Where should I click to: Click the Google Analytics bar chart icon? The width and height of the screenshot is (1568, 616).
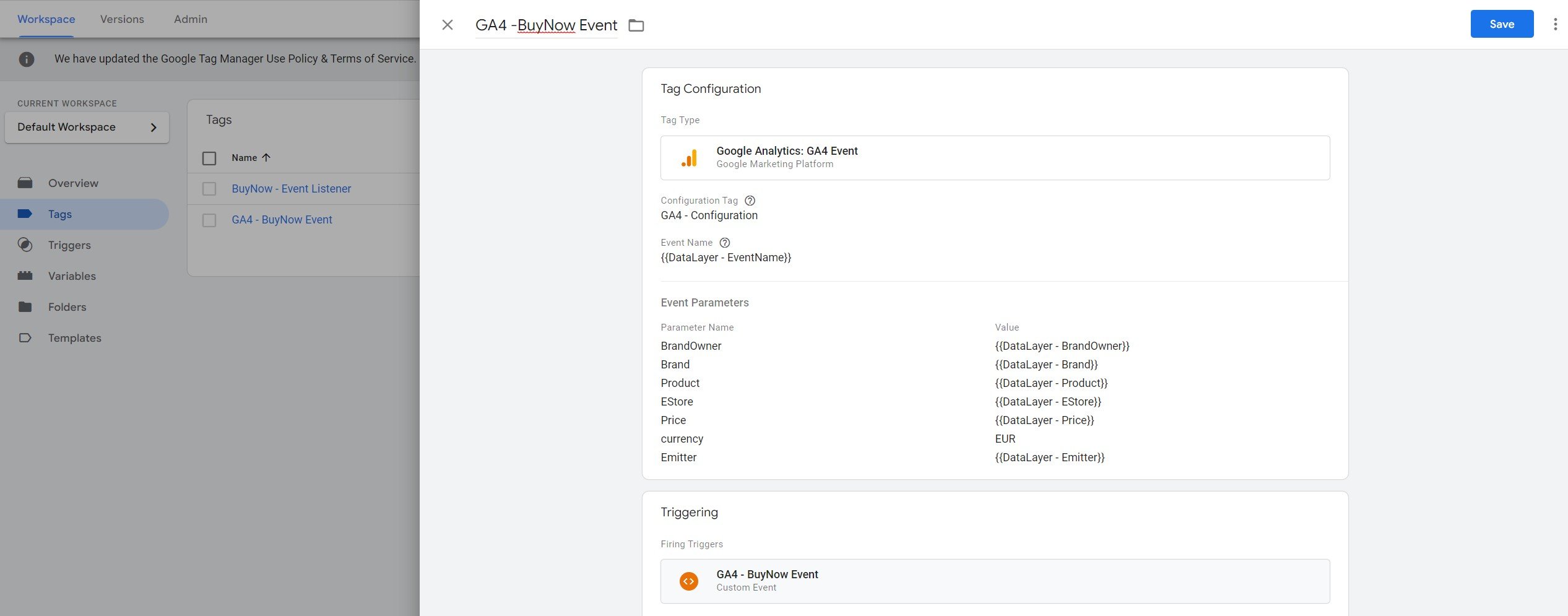click(689, 158)
